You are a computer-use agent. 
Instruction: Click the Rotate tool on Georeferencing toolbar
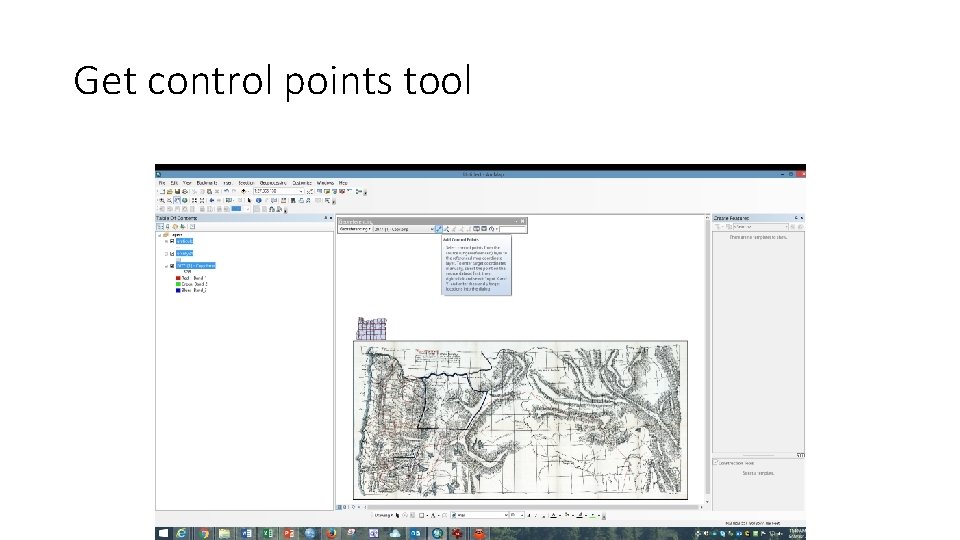point(492,229)
